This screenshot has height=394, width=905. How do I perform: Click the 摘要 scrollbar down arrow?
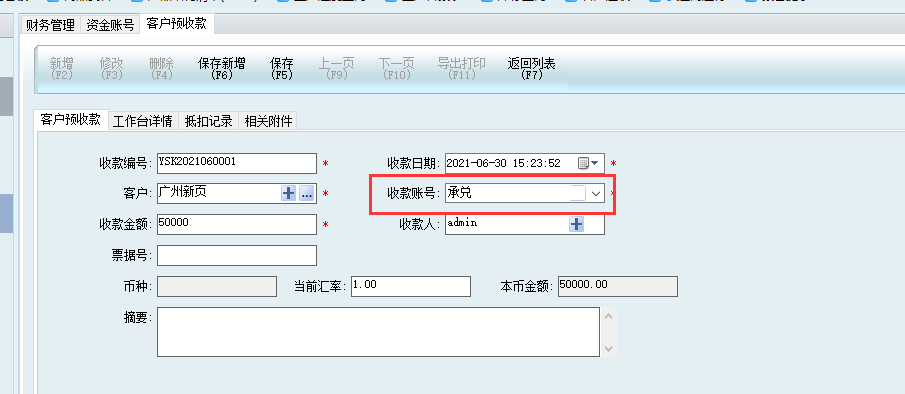608,349
